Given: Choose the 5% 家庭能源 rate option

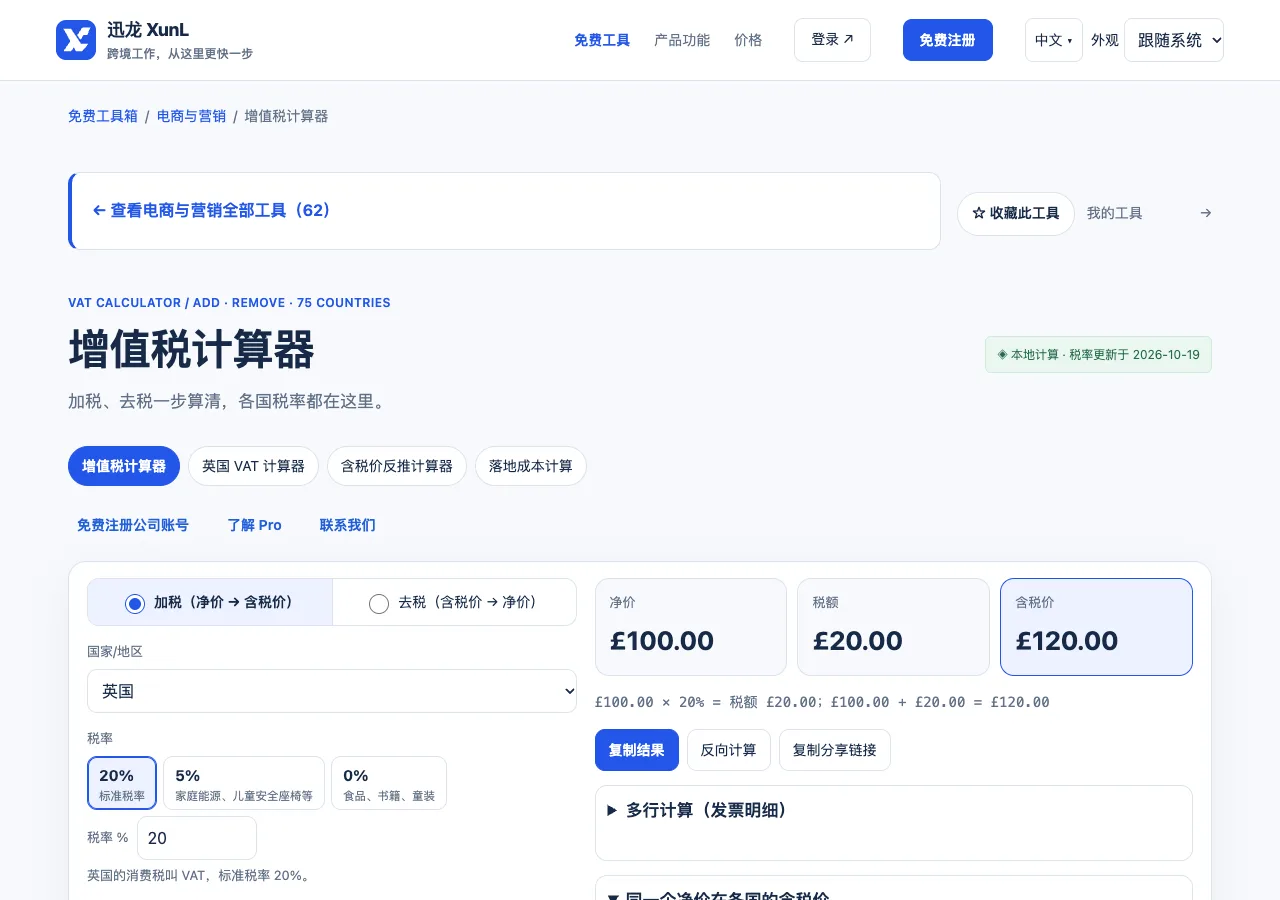Looking at the screenshot, I should [x=244, y=783].
